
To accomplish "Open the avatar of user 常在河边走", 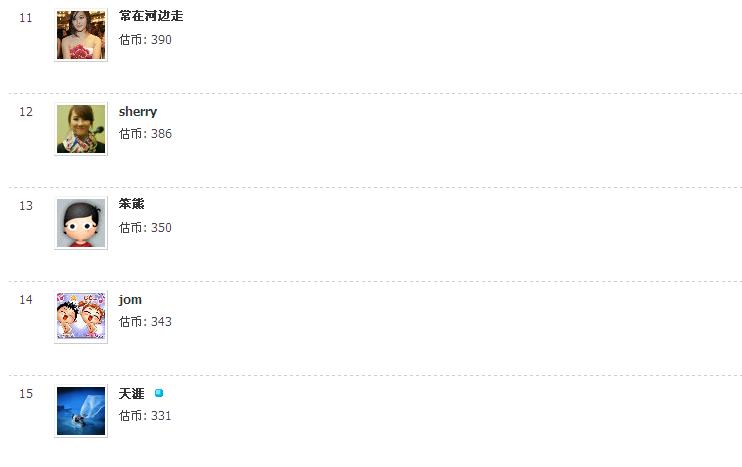I will [x=81, y=35].
